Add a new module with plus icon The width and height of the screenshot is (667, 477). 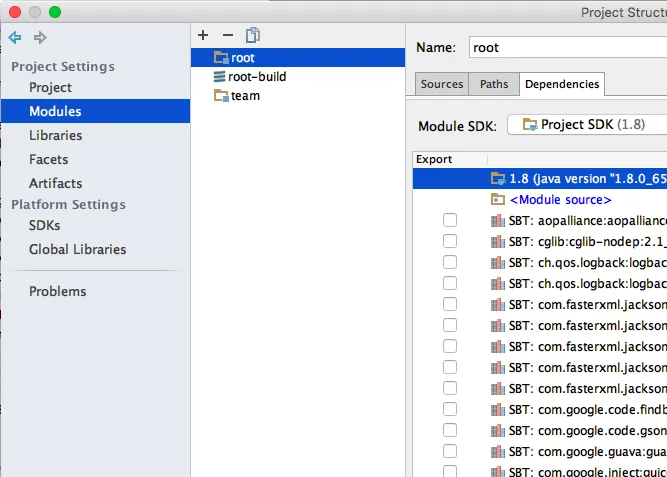pos(203,35)
